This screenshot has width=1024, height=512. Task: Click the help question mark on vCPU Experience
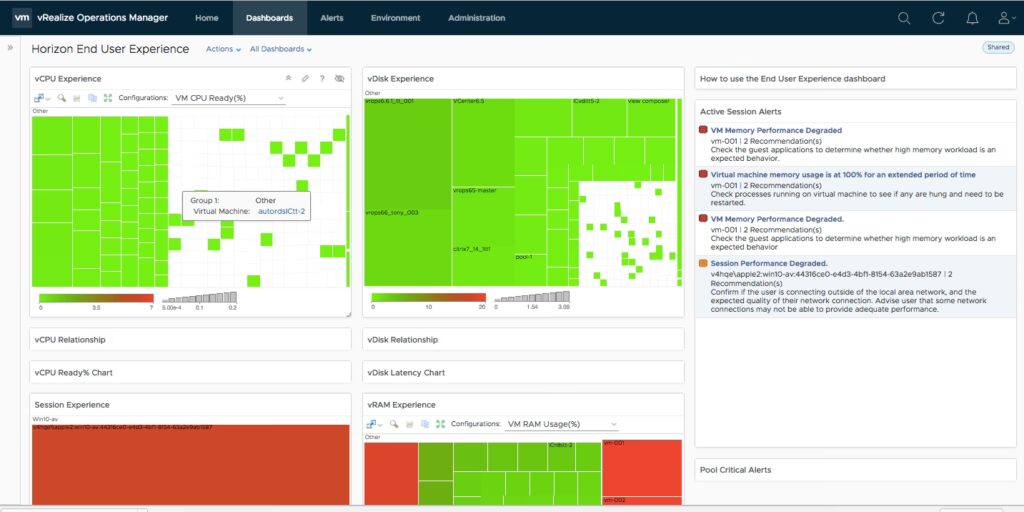point(322,78)
